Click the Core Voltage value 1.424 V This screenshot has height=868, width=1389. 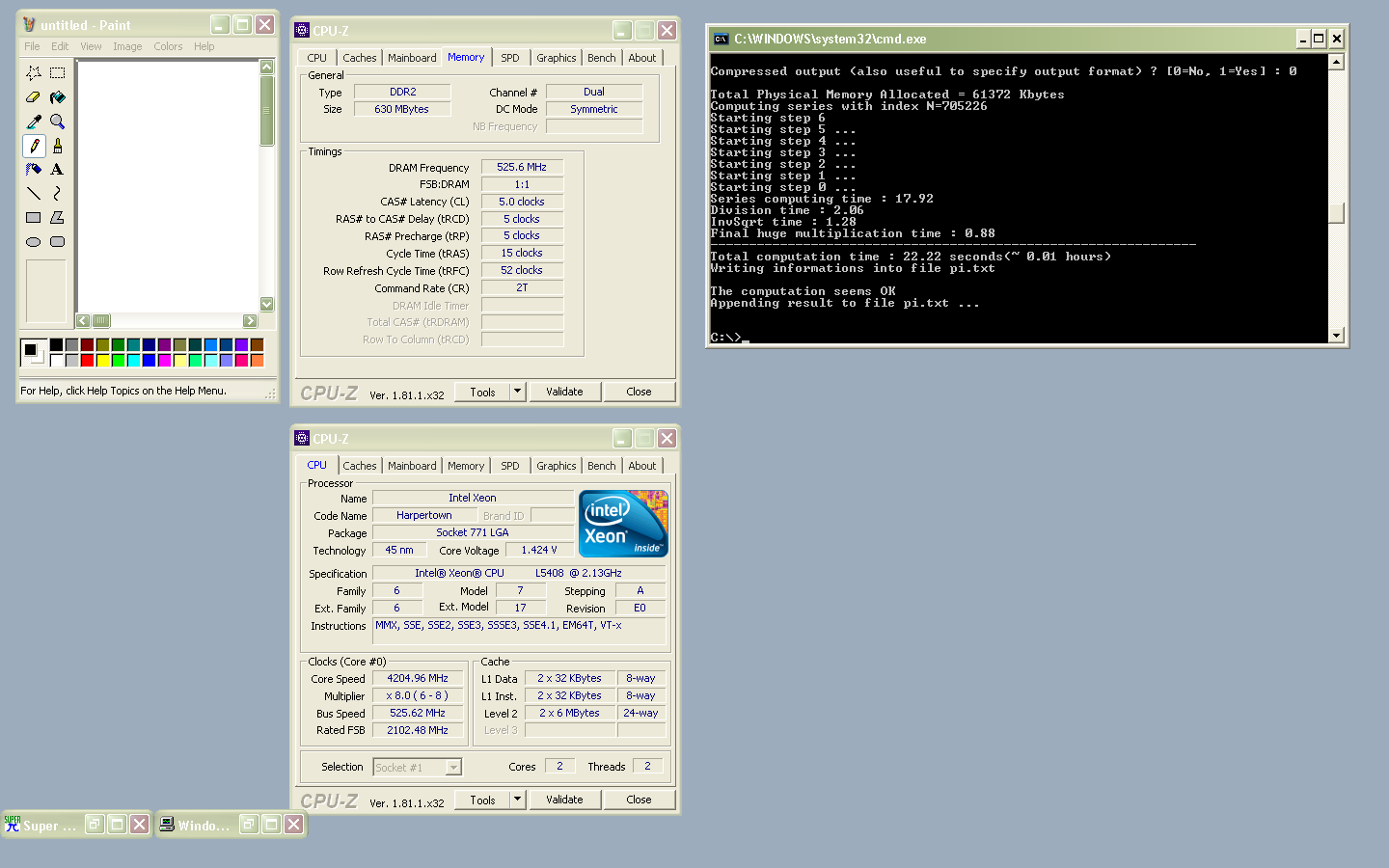[x=539, y=550]
